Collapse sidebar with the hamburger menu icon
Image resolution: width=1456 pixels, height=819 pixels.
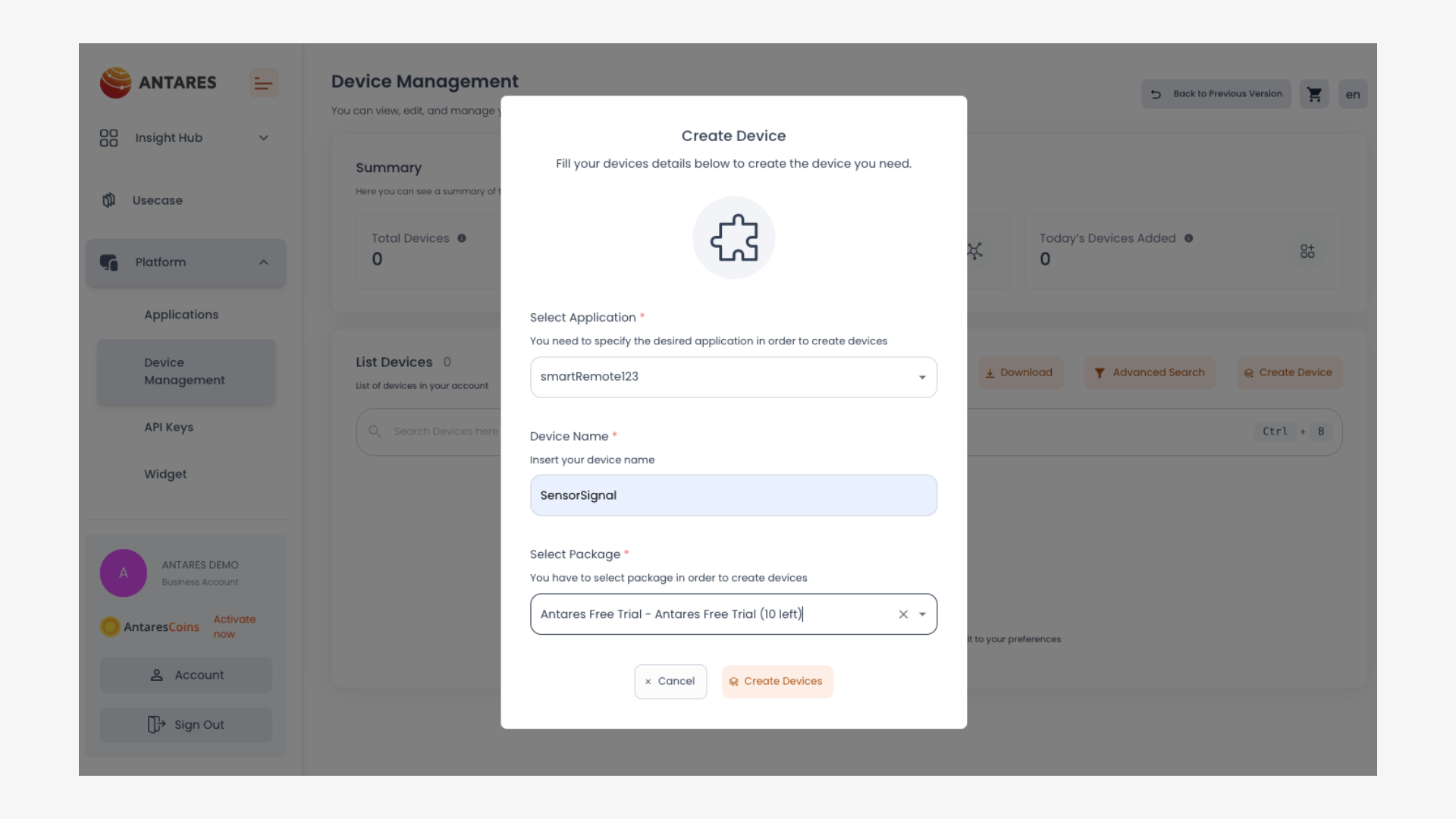[263, 83]
